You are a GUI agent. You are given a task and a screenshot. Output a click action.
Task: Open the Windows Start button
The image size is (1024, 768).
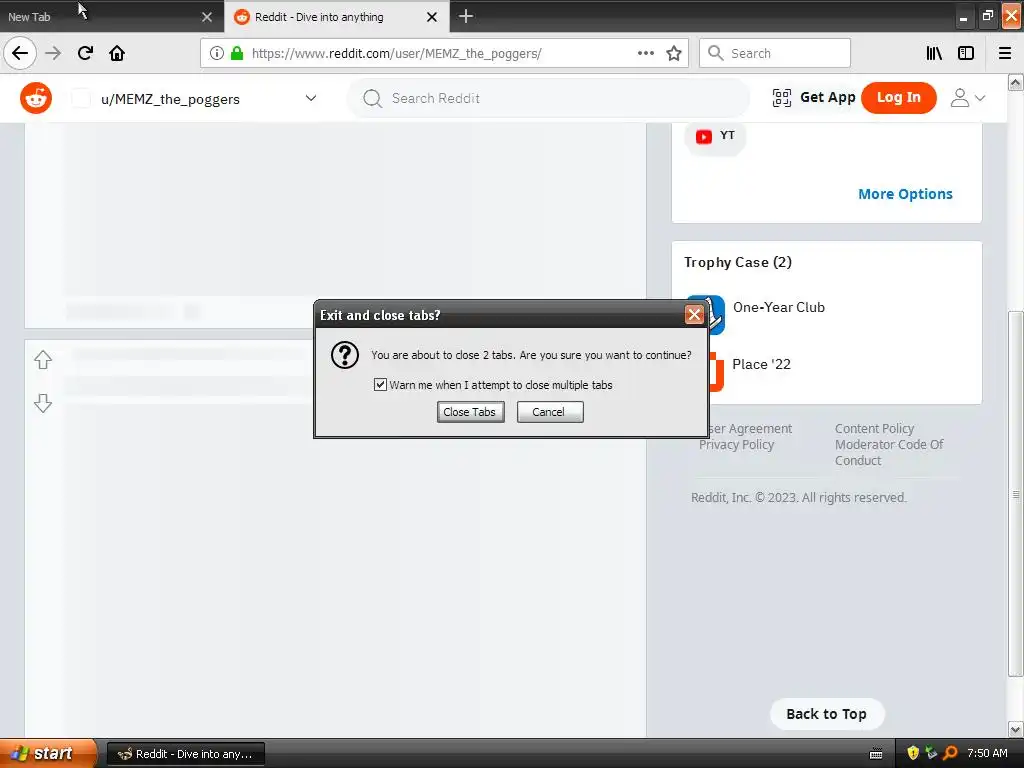(48, 753)
